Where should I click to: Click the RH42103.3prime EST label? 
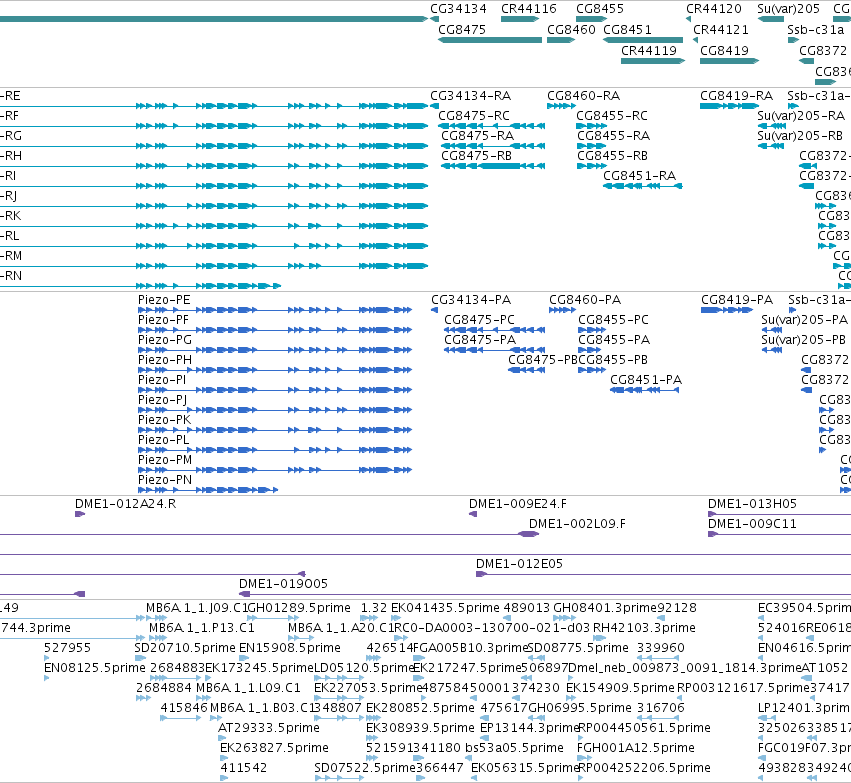coord(644,628)
